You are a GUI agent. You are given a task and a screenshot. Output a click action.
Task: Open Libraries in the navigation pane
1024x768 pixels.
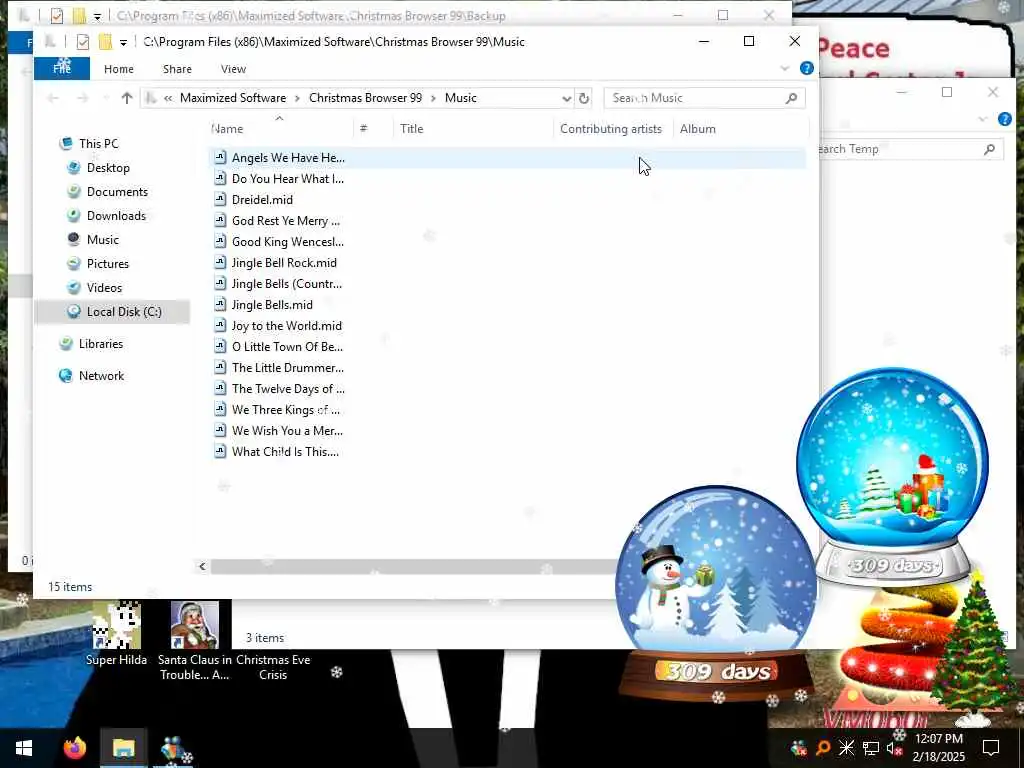coord(101,344)
